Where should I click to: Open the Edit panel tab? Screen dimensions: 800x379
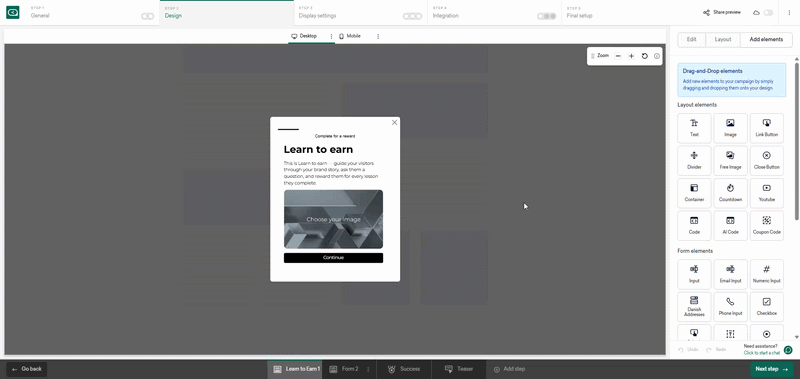click(691, 39)
